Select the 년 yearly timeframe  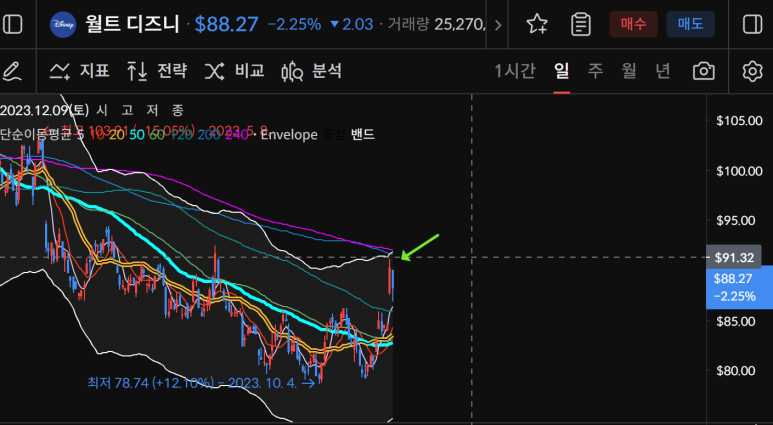point(663,71)
